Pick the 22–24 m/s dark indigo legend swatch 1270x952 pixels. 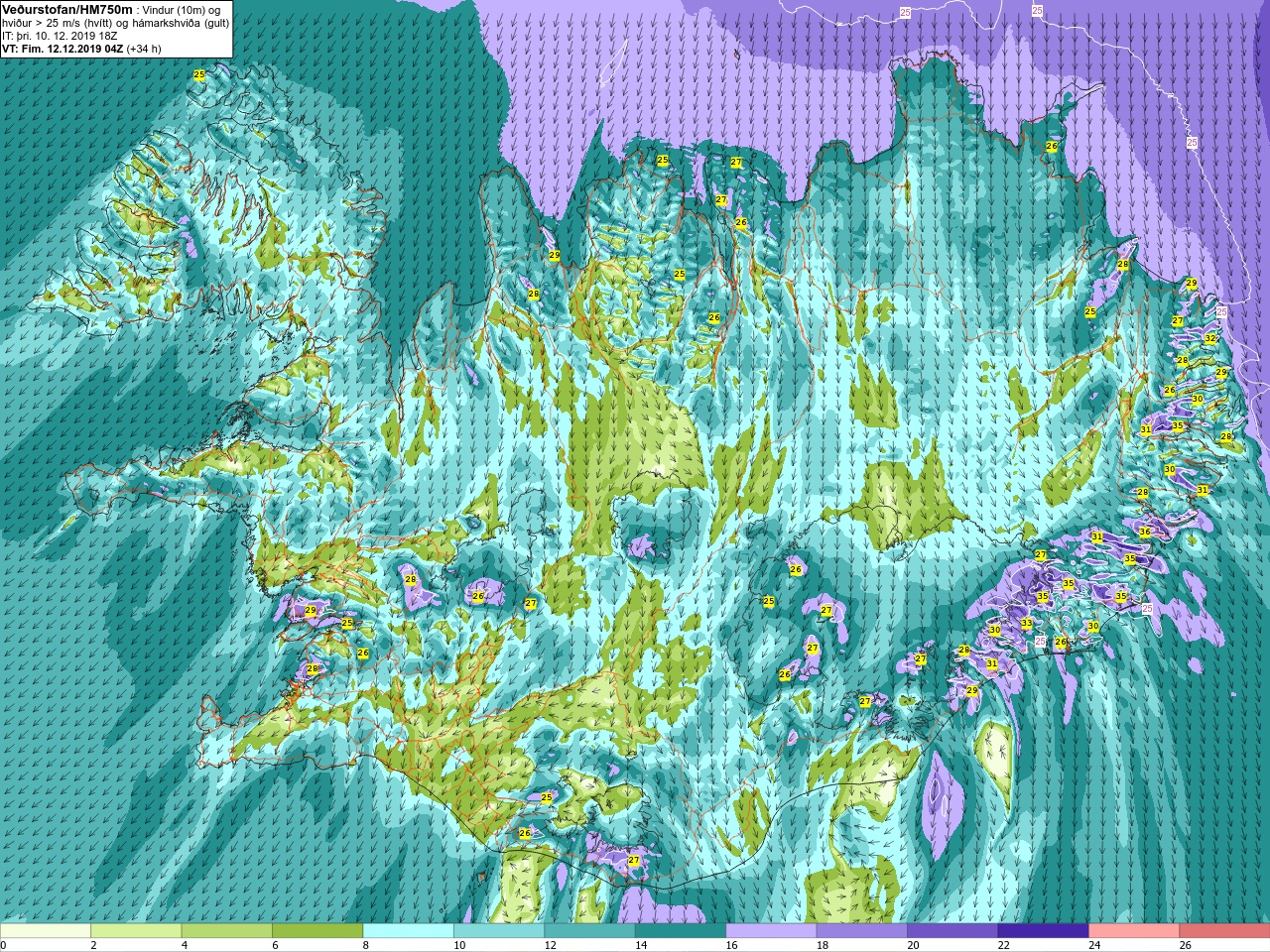tap(1043, 931)
